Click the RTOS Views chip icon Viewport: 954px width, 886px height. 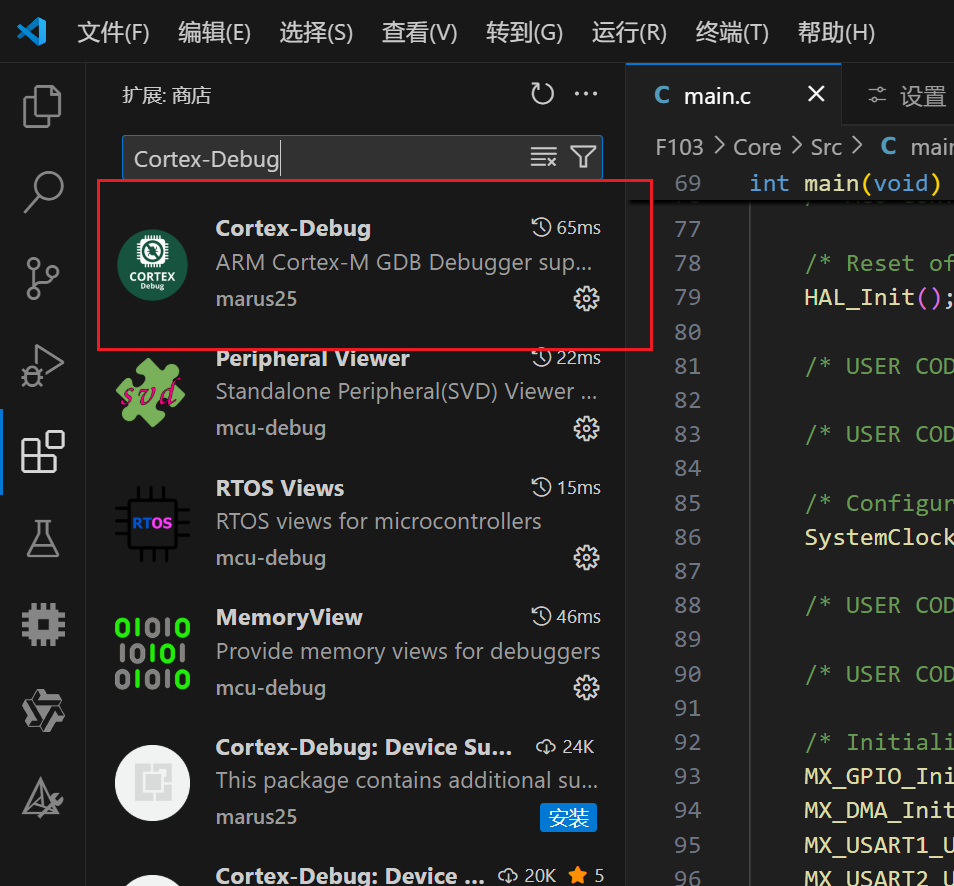152,523
